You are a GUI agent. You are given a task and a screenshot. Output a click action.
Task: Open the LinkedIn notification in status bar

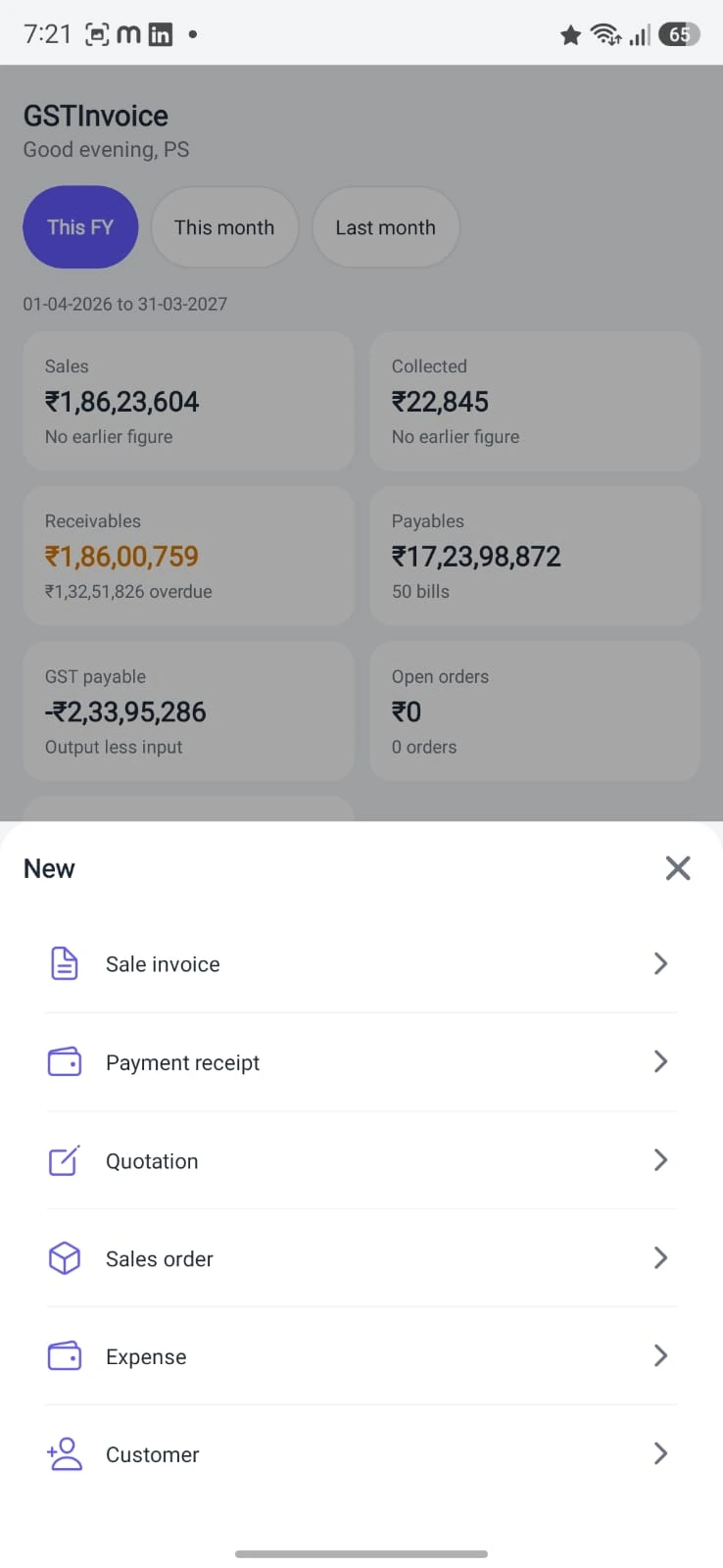click(x=160, y=34)
